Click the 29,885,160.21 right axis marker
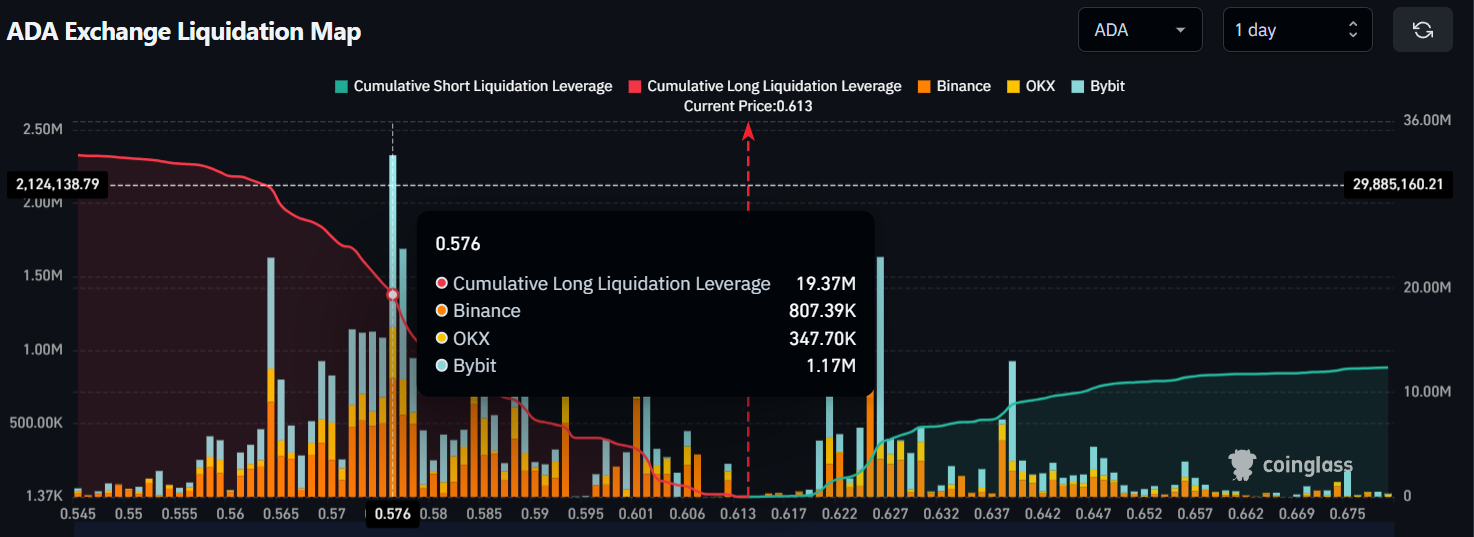Image resolution: width=1474 pixels, height=537 pixels. 1398,184
